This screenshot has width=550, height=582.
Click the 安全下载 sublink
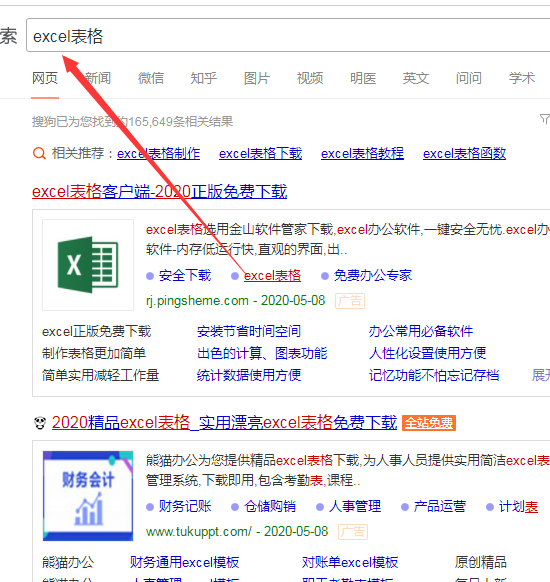pos(185,275)
